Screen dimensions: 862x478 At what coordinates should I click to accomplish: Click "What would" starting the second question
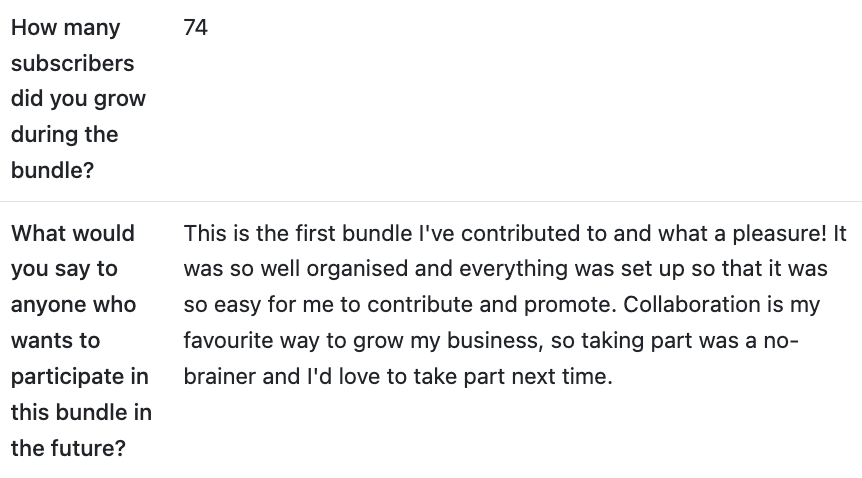[72, 234]
